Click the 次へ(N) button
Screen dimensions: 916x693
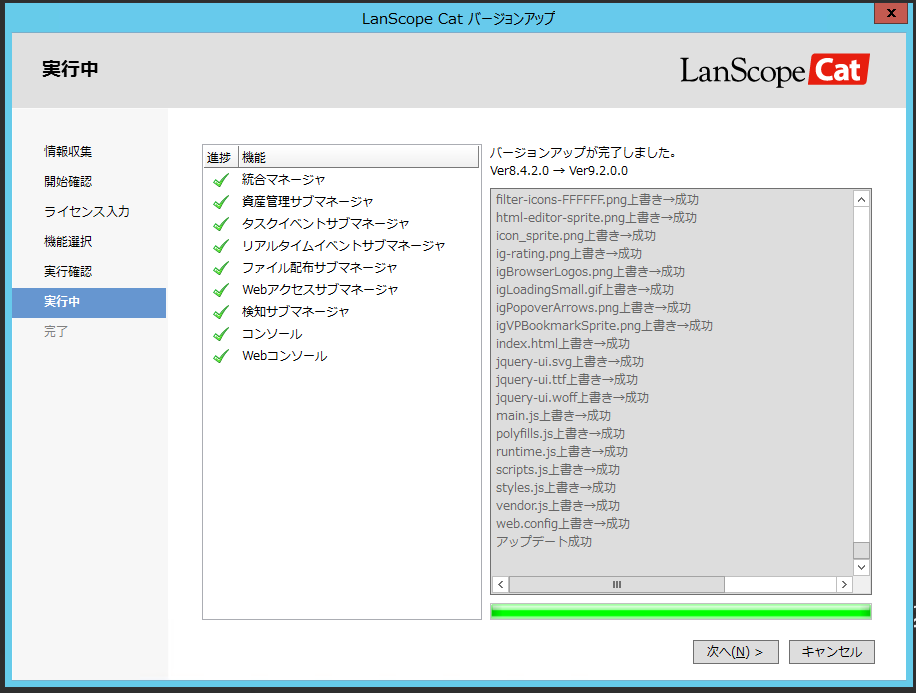click(735, 651)
